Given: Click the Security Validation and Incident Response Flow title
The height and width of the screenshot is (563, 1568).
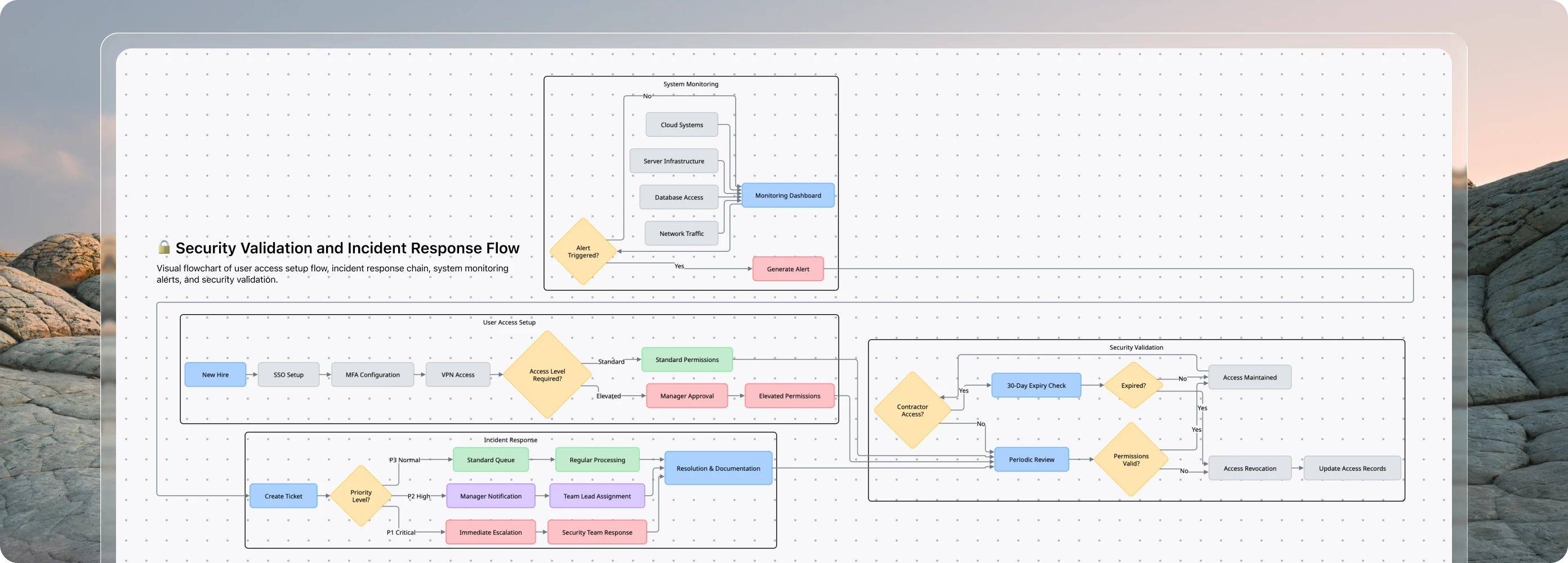Looking at the screenshot, I should click(347, 248).
